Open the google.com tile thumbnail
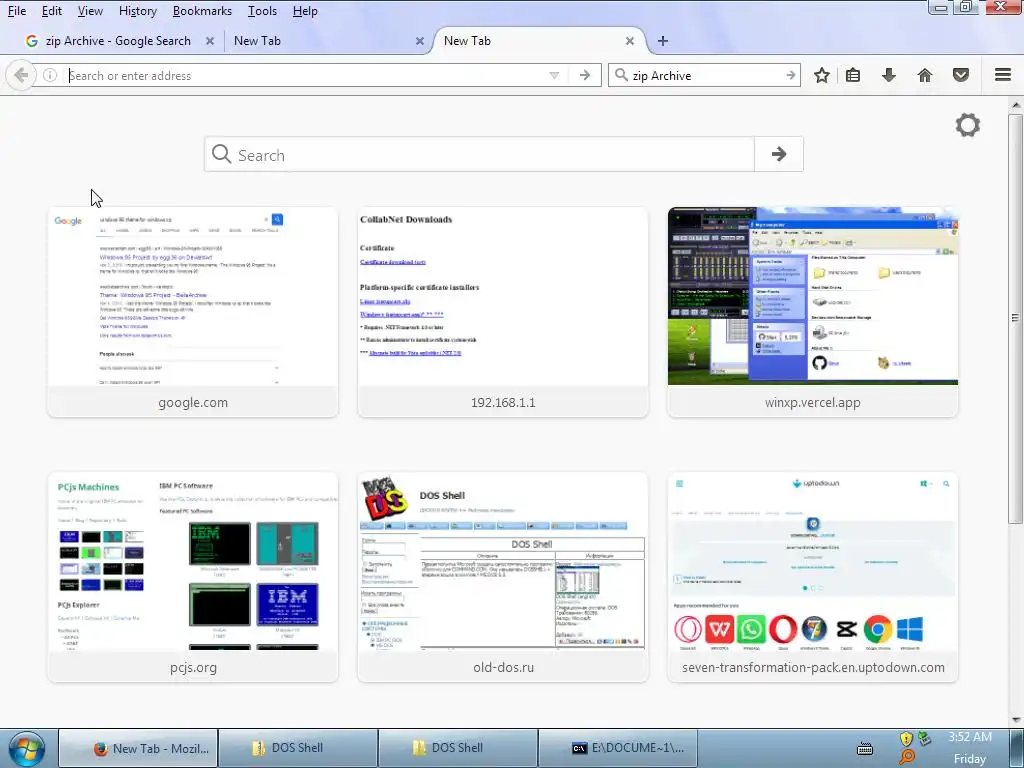This screenshot has height=768, width=1024. (x=193, y=296)
